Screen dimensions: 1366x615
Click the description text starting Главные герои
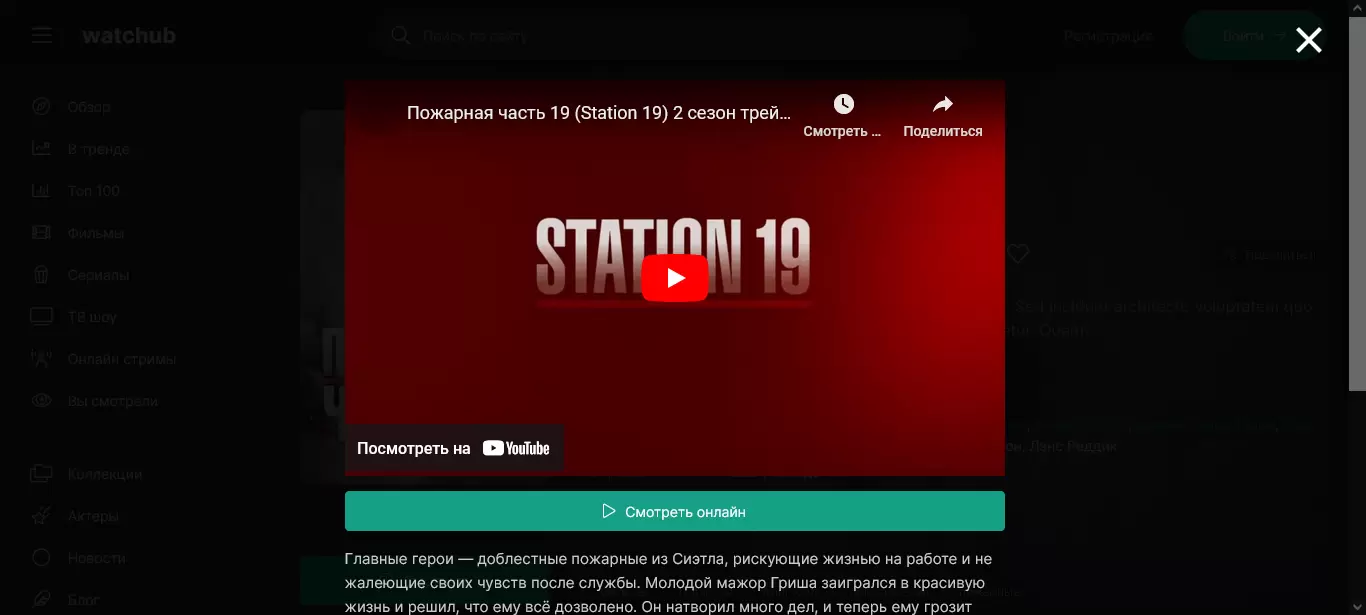[x=668, y=582]
